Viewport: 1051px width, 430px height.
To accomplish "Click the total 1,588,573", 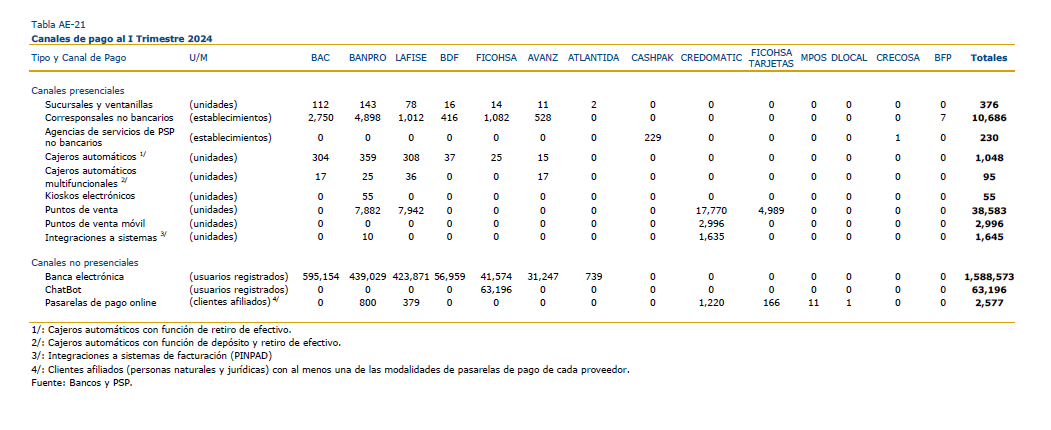I will pos(989,277).
